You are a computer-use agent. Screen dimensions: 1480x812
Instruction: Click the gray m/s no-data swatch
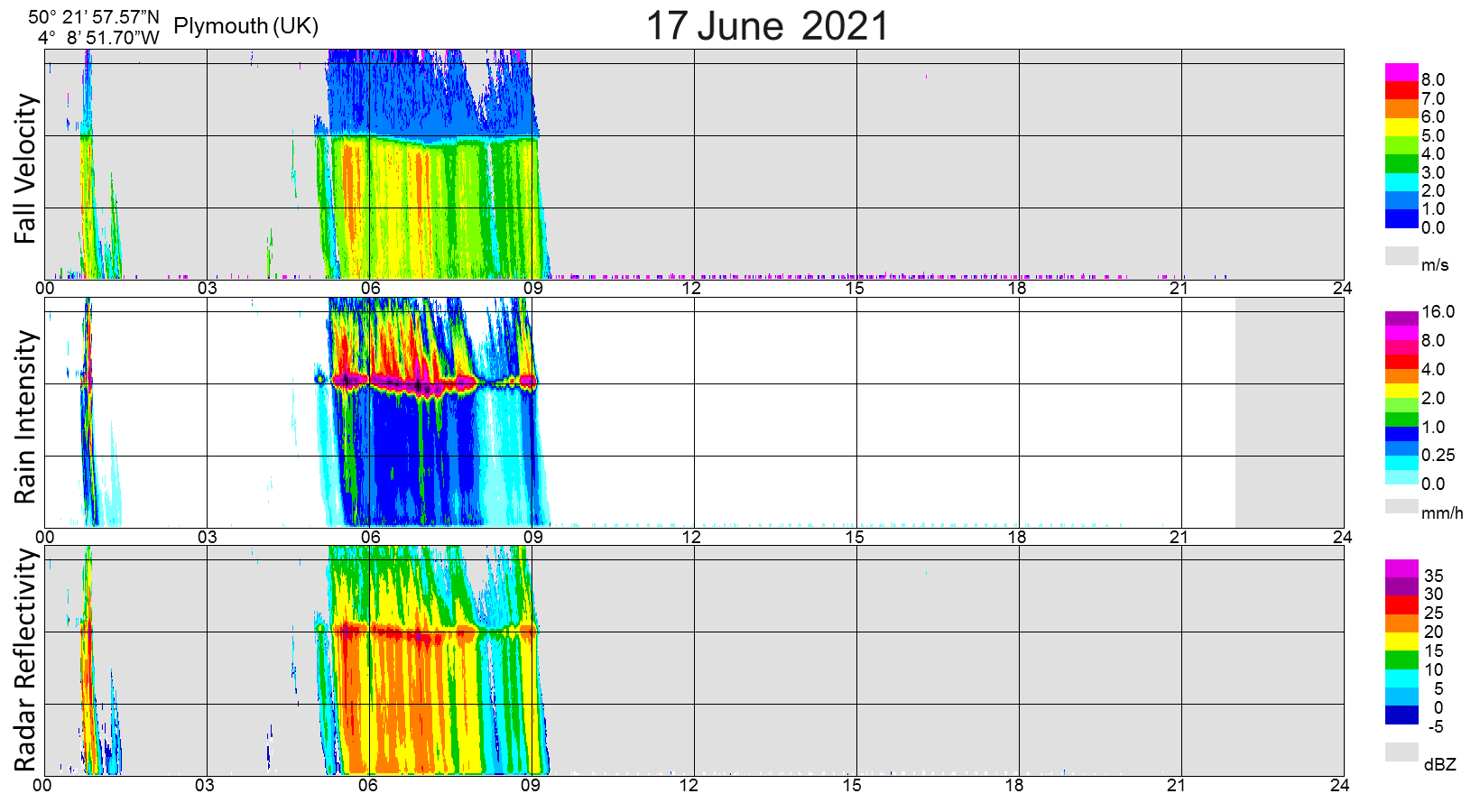click(x=1401, y=255)
